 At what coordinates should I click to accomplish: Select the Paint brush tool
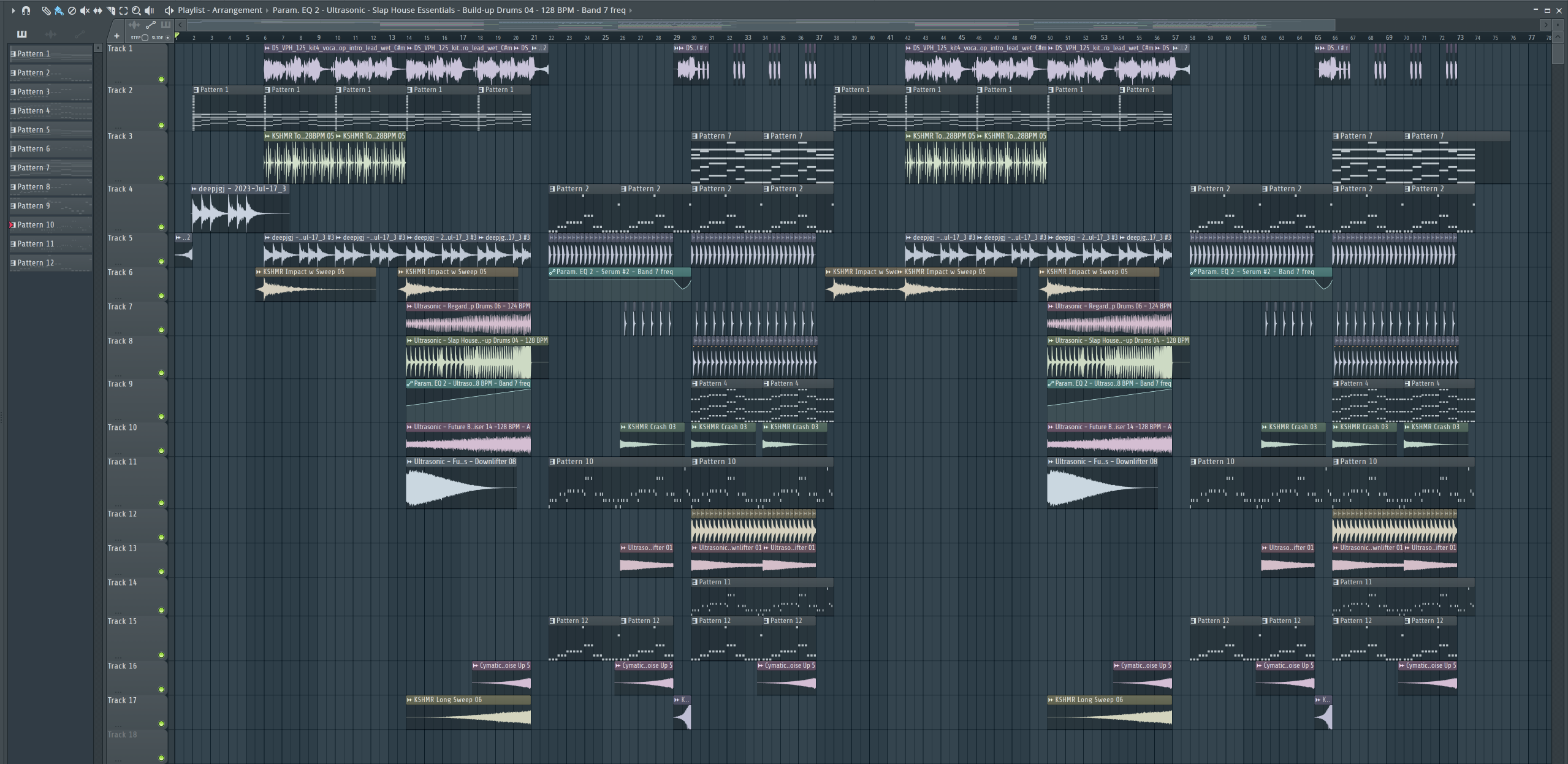pyautogui.click(x=59, y=10)
